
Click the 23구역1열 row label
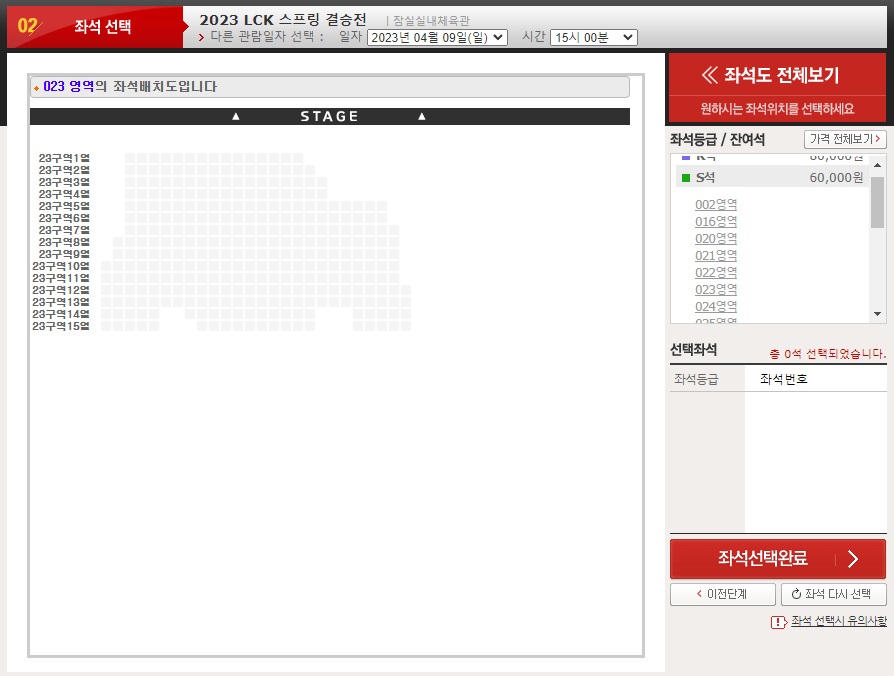pyautogui.click(x=64, y=158)
